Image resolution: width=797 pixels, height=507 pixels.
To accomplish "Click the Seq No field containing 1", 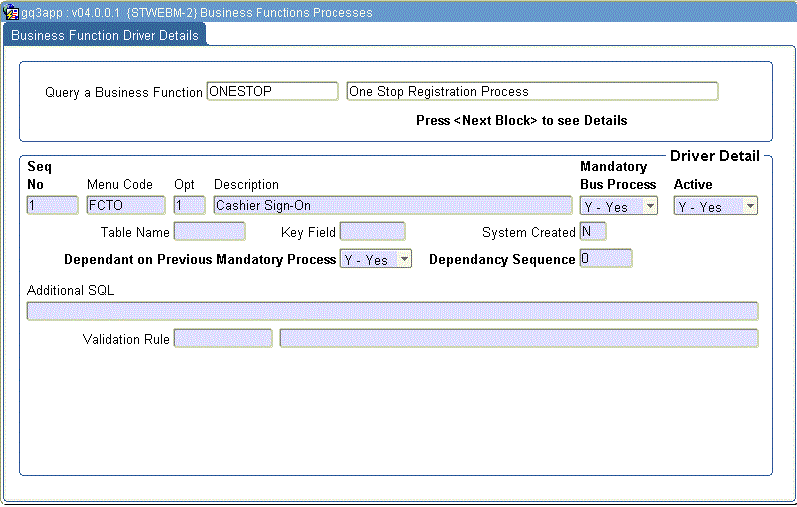I will 52,205.
